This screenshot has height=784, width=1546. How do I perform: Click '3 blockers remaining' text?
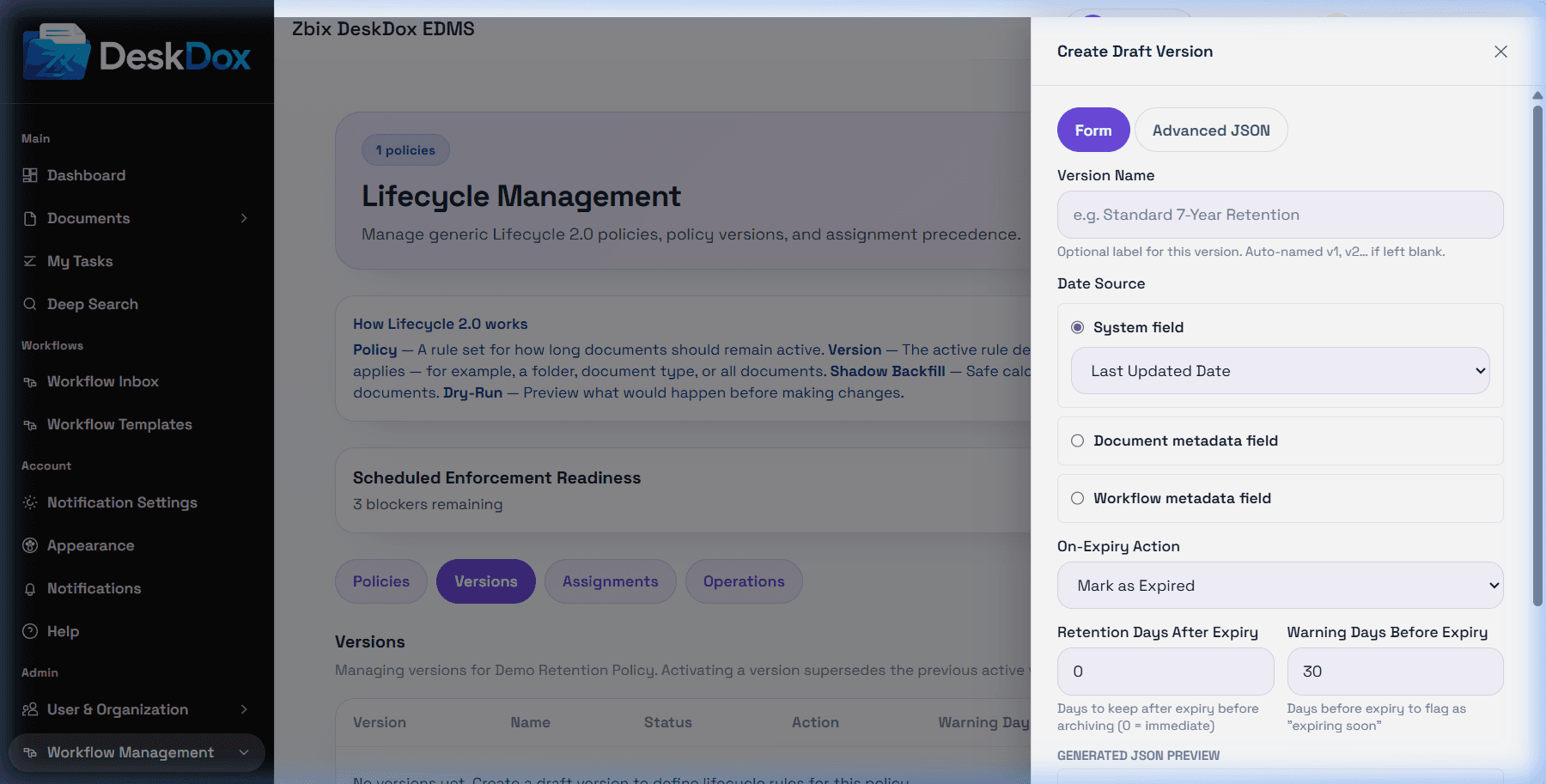pyautogui.click(x=428, y=504)
